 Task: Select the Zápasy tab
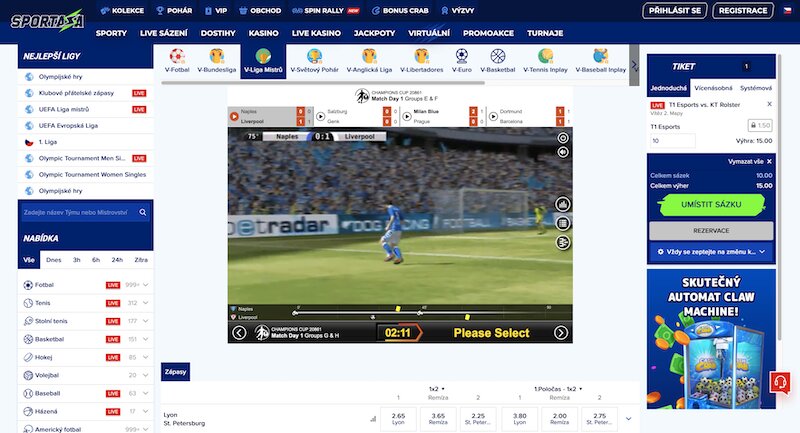coord(176,372)
